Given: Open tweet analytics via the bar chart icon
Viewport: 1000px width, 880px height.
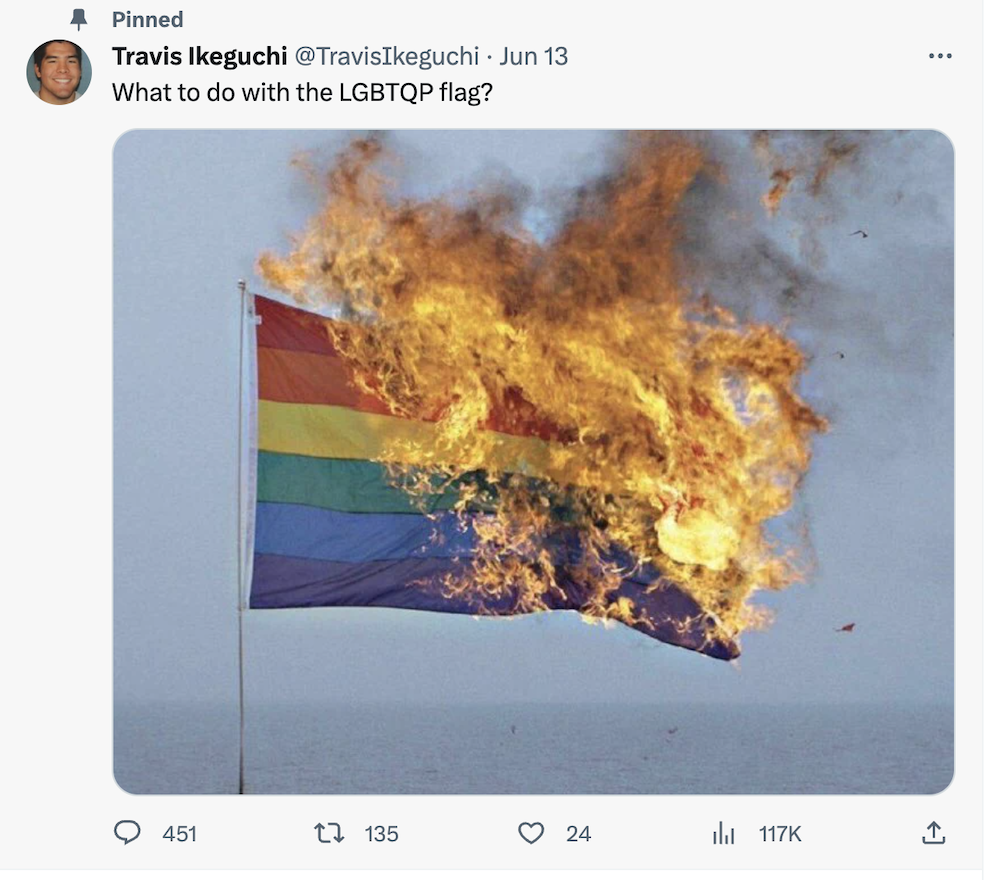Looking at the screenshot, I should [724, 833].
